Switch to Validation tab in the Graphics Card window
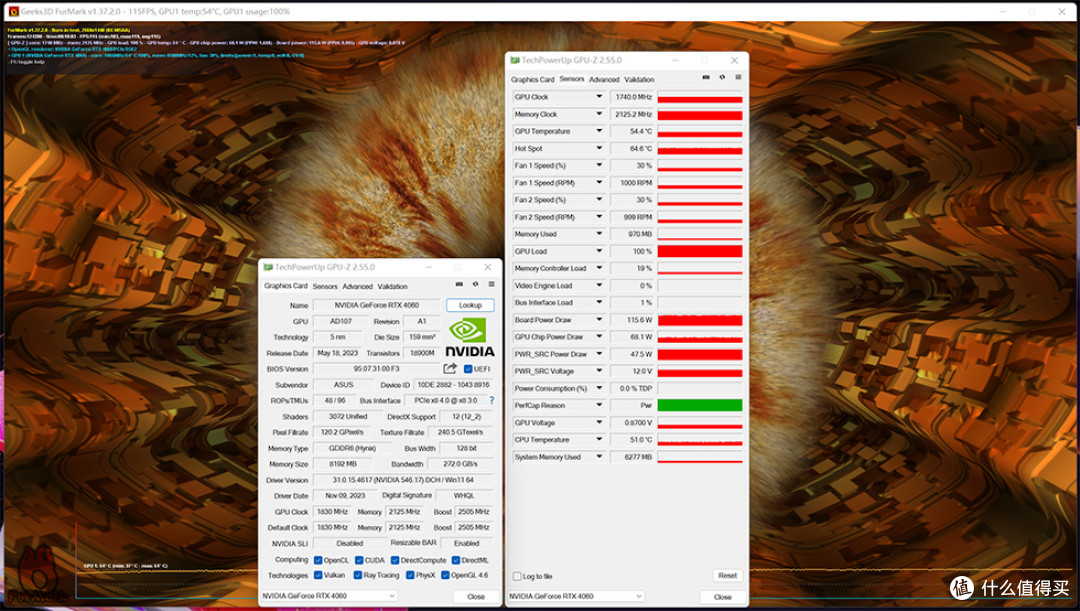The width and height of the screenshot is (1080, 611). pyautogui.click(x=392, y=287)
